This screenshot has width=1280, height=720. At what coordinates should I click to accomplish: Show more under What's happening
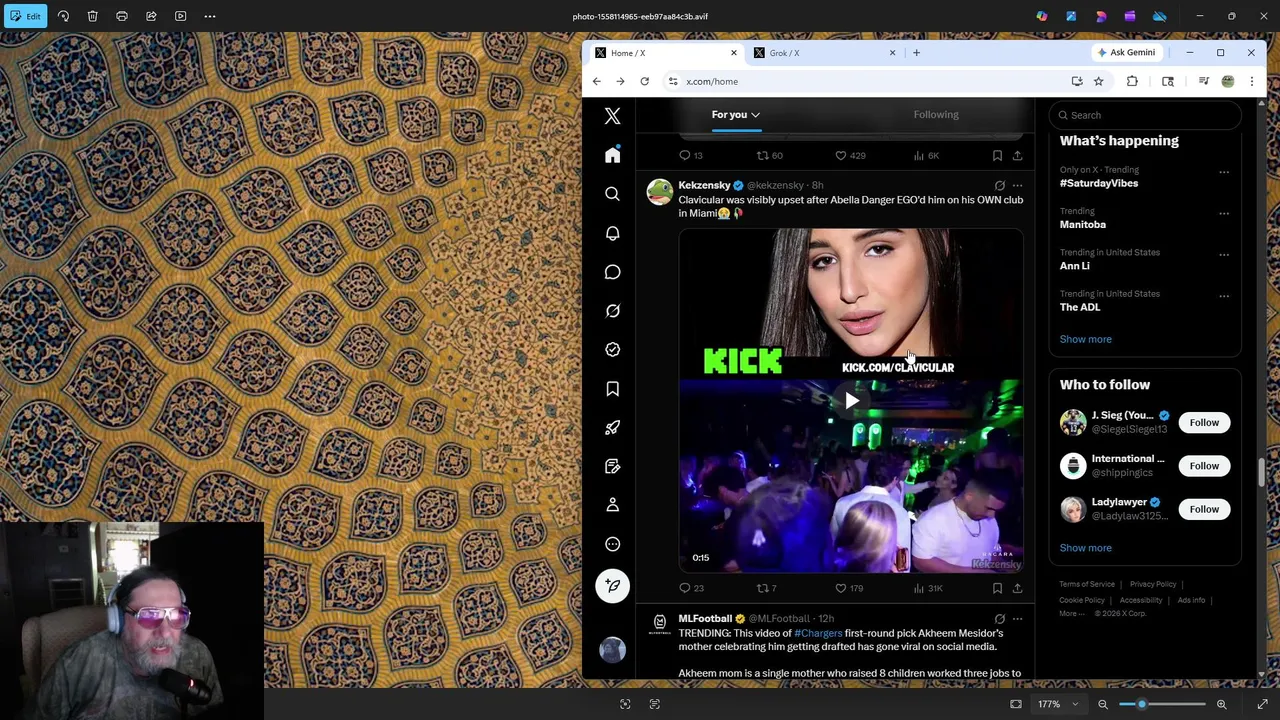pyautogui.click(x=1085, y=339)
